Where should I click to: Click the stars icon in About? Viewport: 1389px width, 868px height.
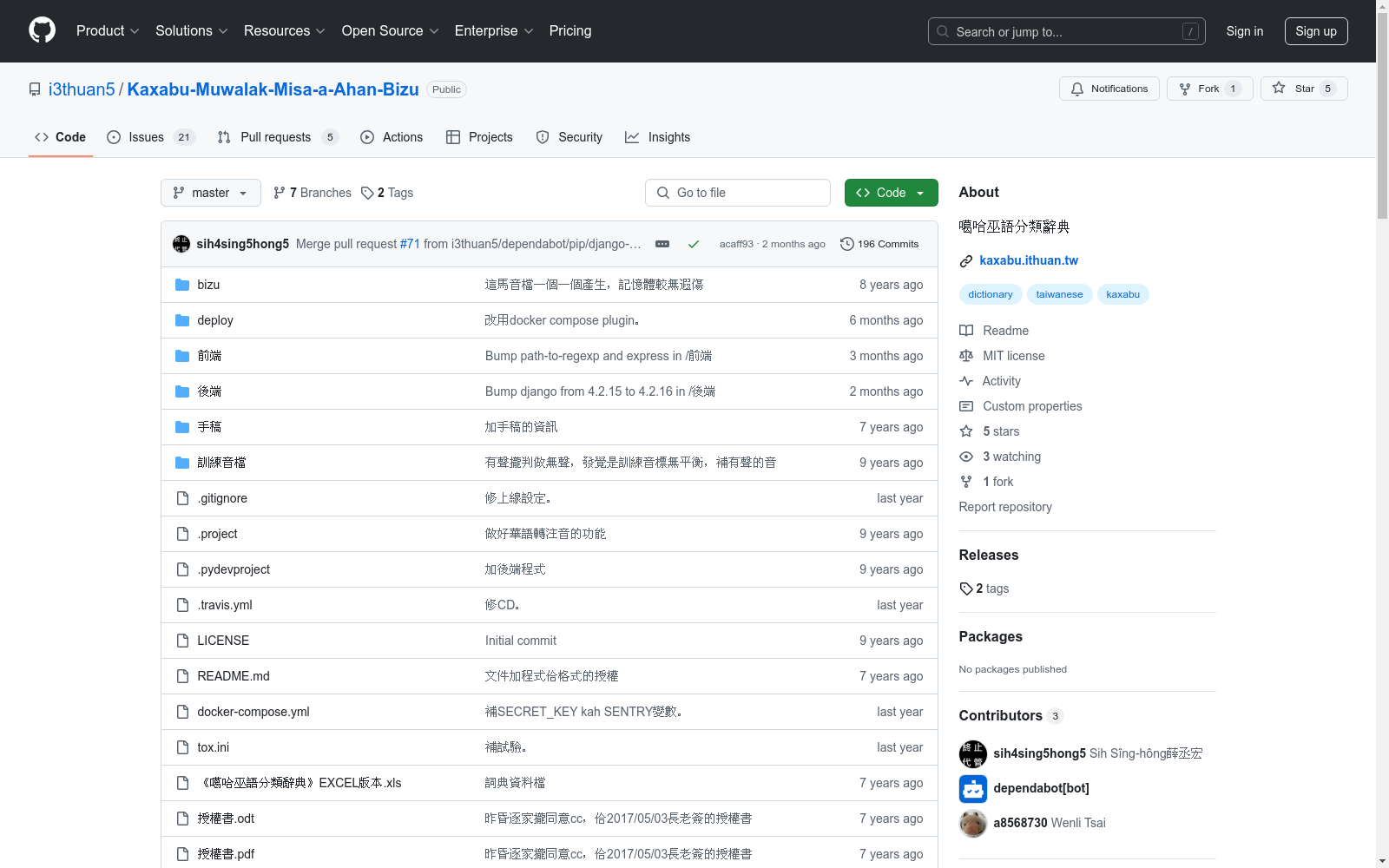(x=966, y=431)
